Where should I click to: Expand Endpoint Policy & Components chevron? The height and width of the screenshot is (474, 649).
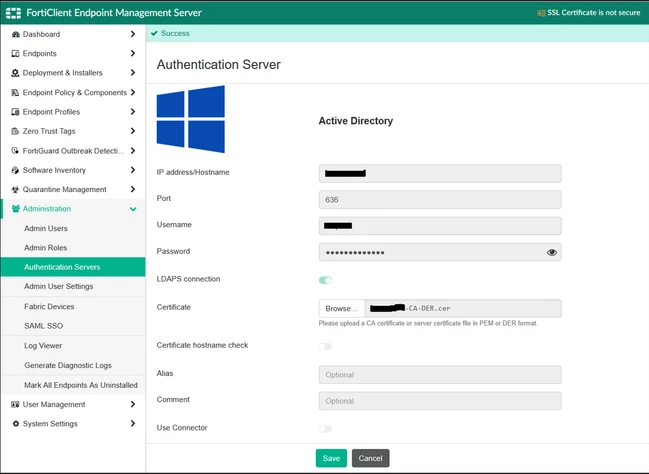click(133, 92)
